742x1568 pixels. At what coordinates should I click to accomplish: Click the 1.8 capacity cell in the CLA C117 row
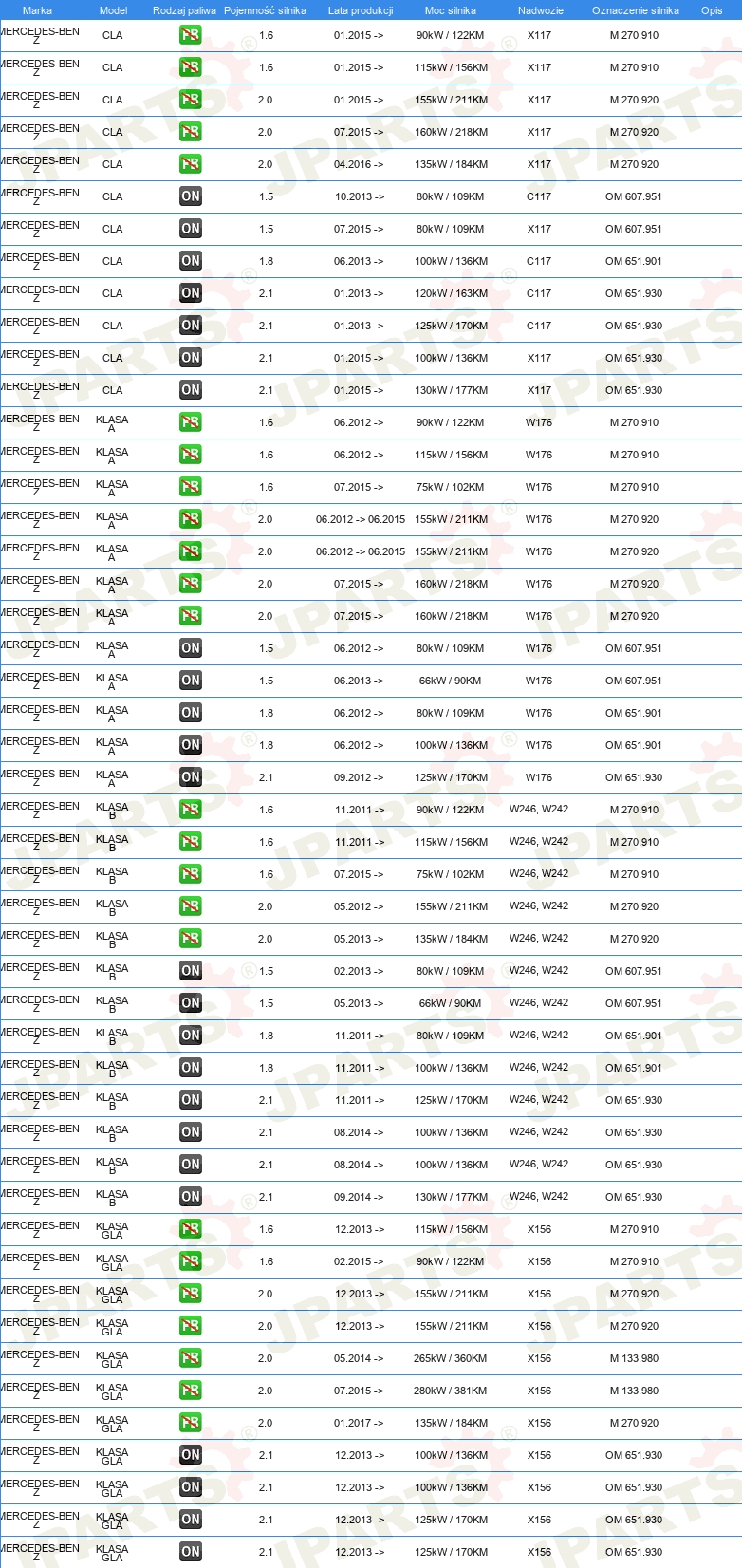click(266, 261)
